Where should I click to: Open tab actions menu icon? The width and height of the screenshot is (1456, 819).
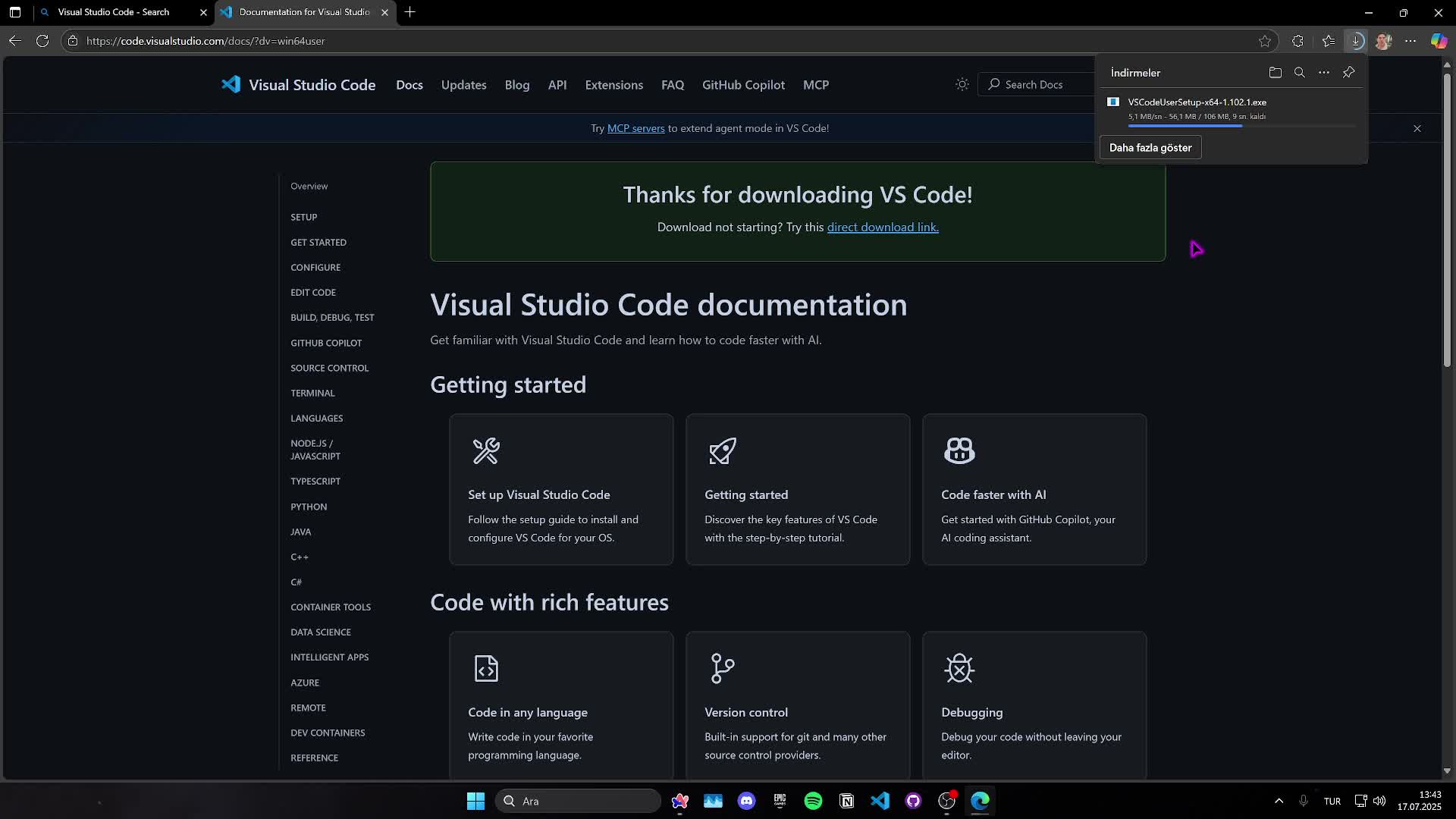pos(15,12)
